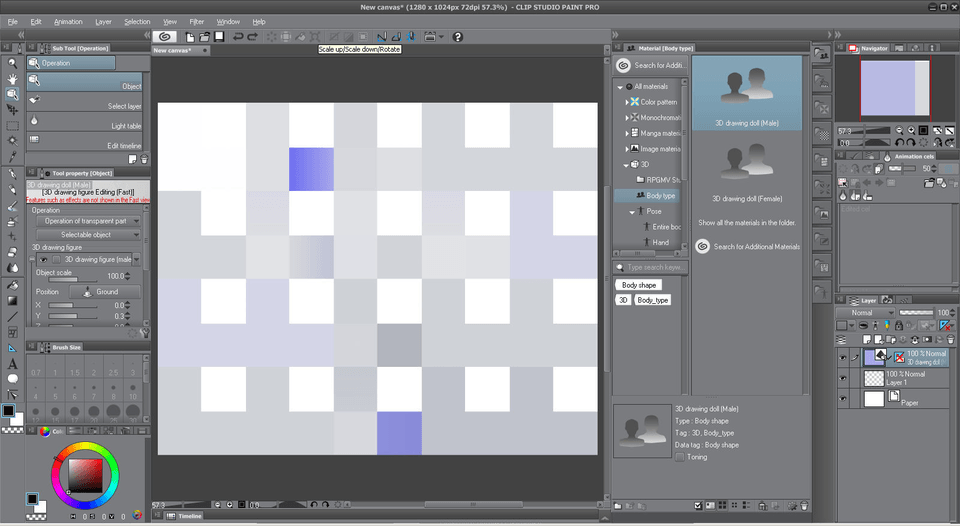
Task: Select the Selection area marquee tool
Action: [x=12, y=126]
